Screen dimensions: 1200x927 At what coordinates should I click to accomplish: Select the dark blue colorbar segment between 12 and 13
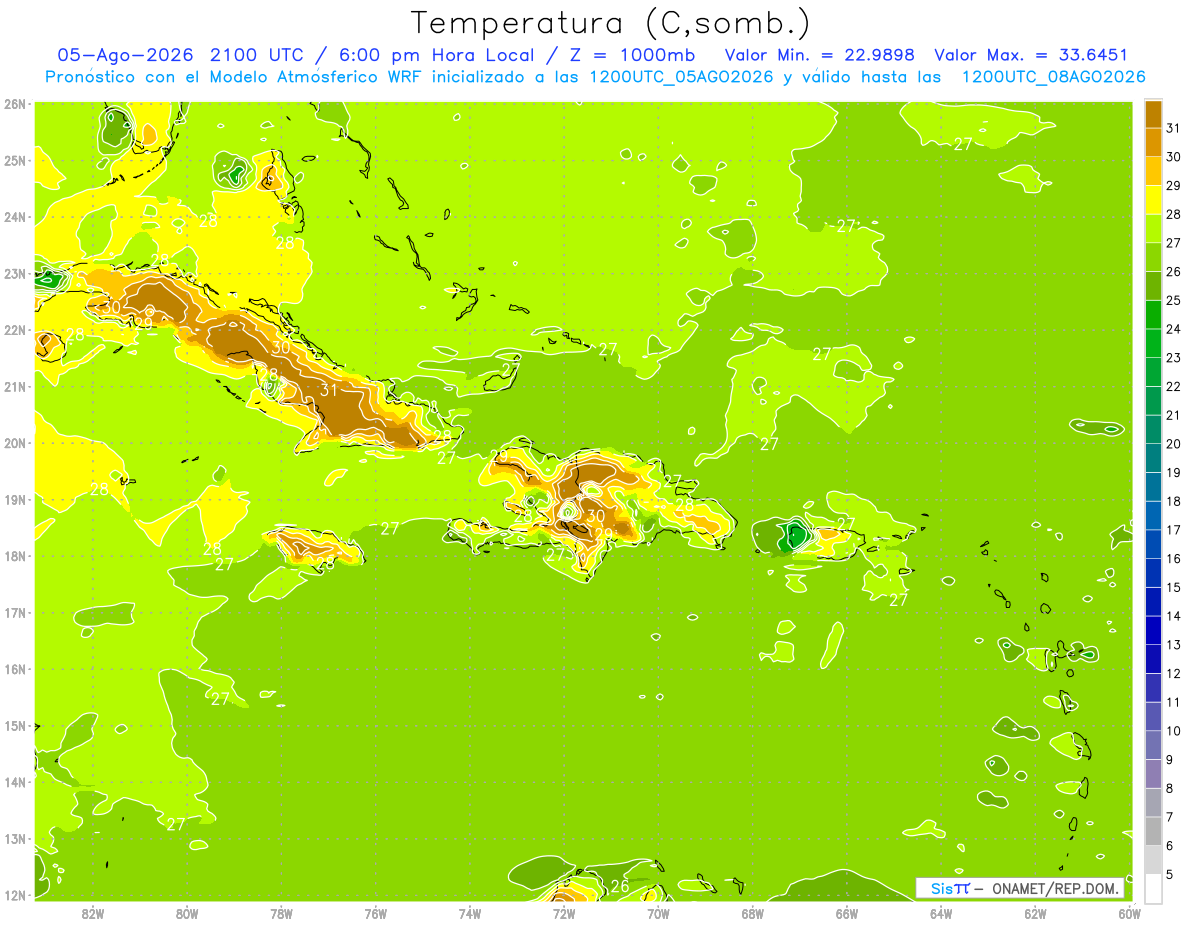(x=1153, y=659)
